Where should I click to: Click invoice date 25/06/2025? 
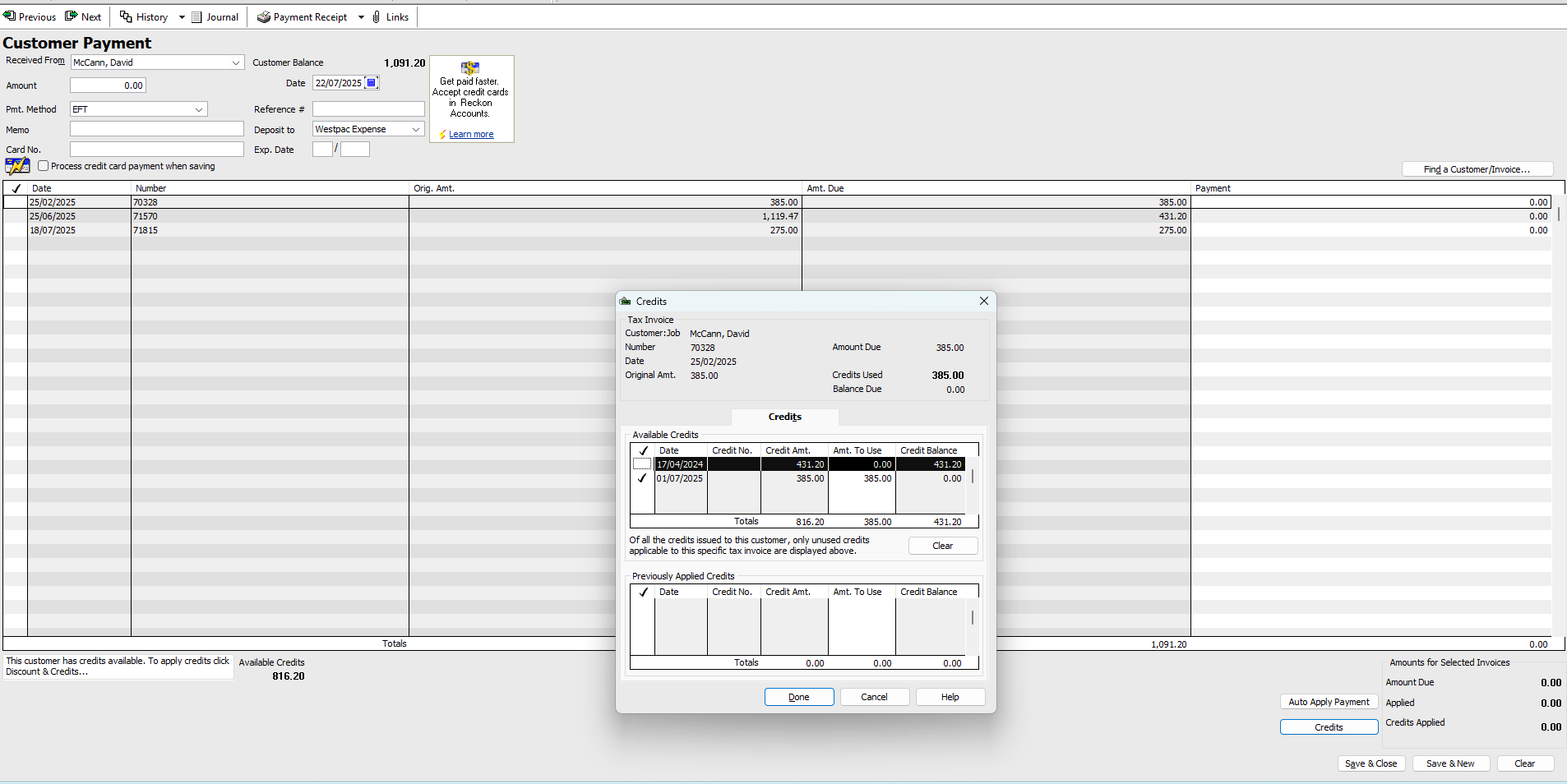pyautogui.click(x=53, y=216)
